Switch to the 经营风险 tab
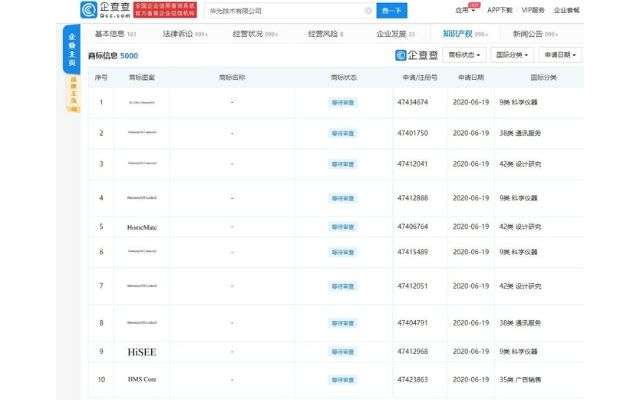Image resolution: width=640 pixels, height=400 pixels. pos(325,34)
